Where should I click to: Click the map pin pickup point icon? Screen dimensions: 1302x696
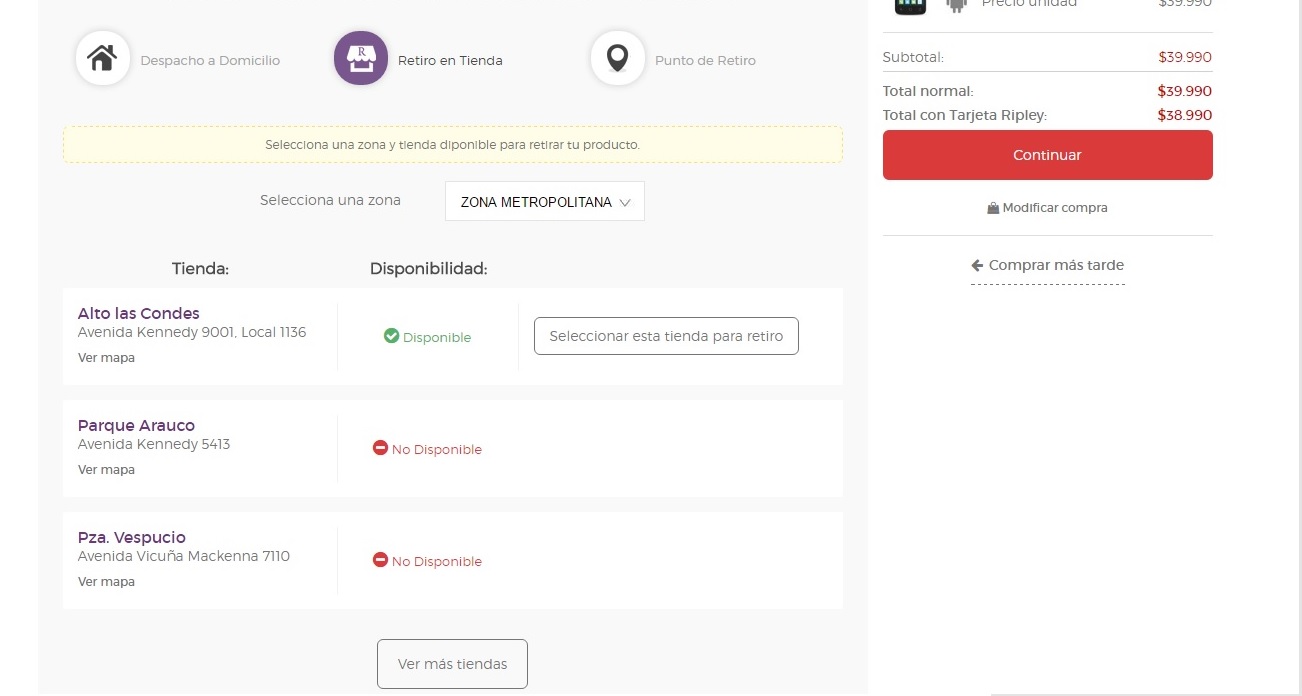point(617,59)
